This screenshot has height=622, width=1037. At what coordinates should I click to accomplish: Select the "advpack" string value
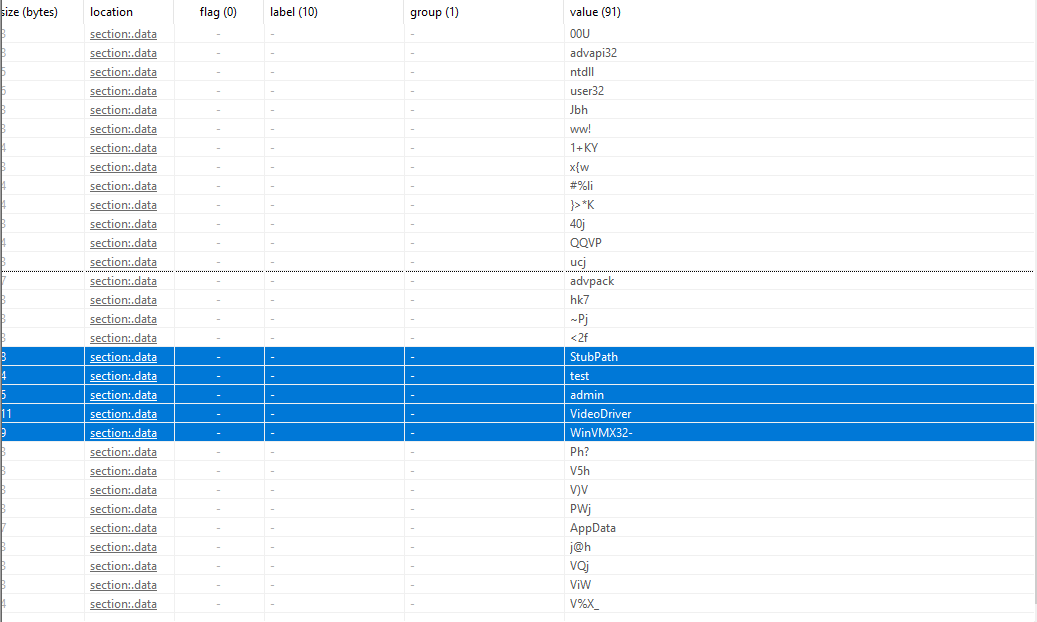coord(592,281)
